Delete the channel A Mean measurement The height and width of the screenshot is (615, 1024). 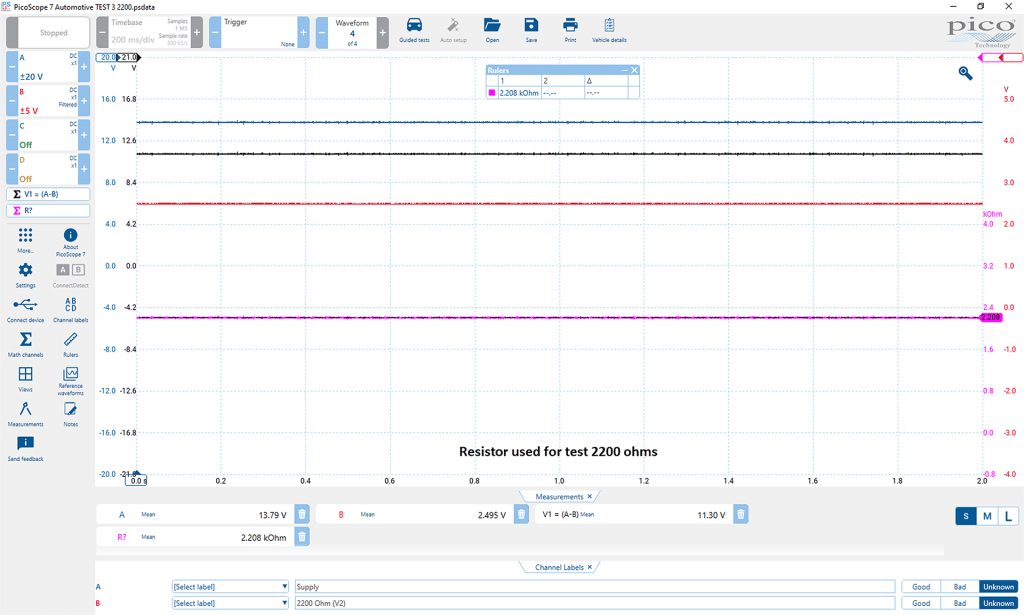(x=302, y=514)
